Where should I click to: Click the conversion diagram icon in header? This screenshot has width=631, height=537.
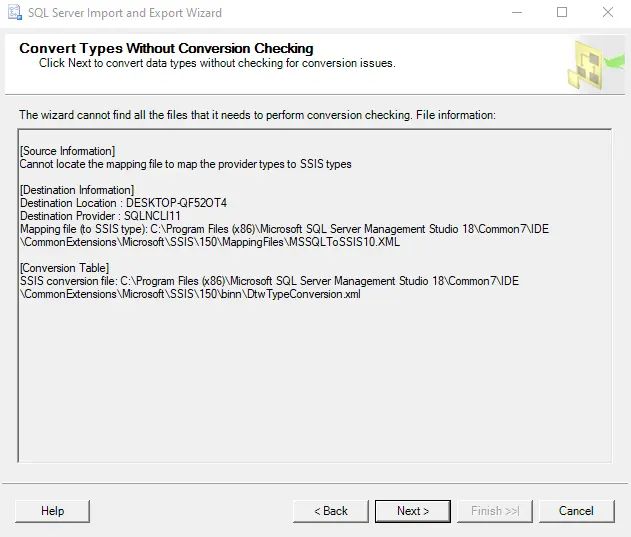tap(595, 64)
